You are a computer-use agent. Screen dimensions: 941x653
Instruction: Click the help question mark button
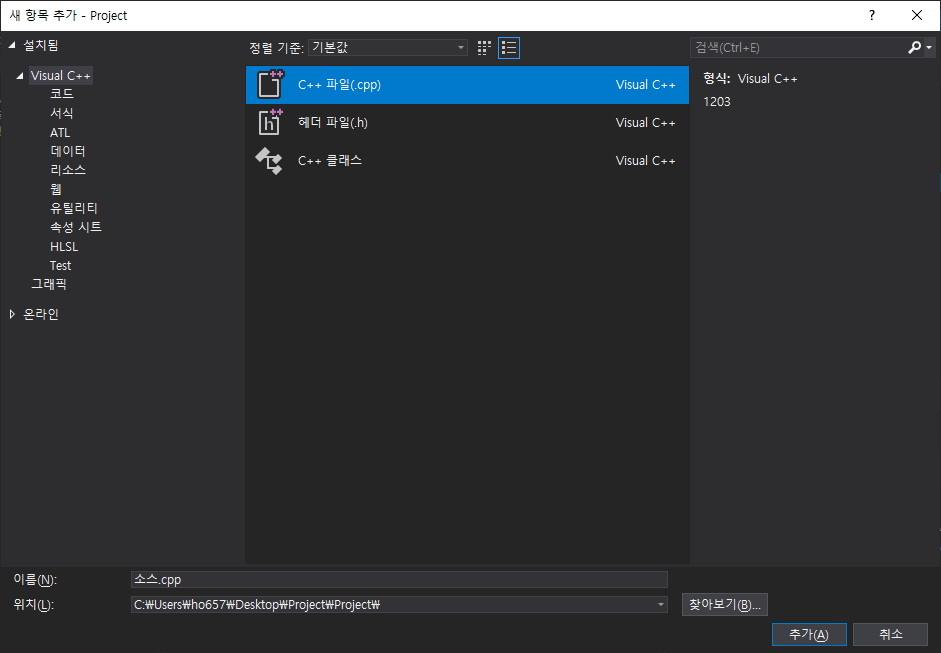[872, 16]
